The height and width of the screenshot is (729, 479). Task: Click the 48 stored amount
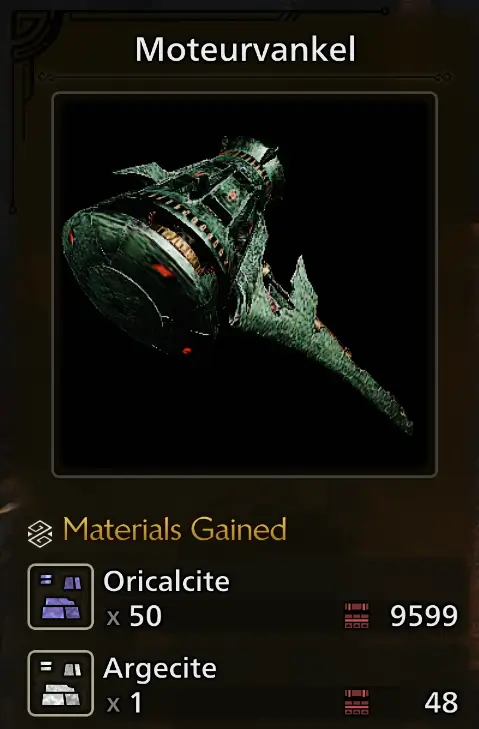coord(441,702)
